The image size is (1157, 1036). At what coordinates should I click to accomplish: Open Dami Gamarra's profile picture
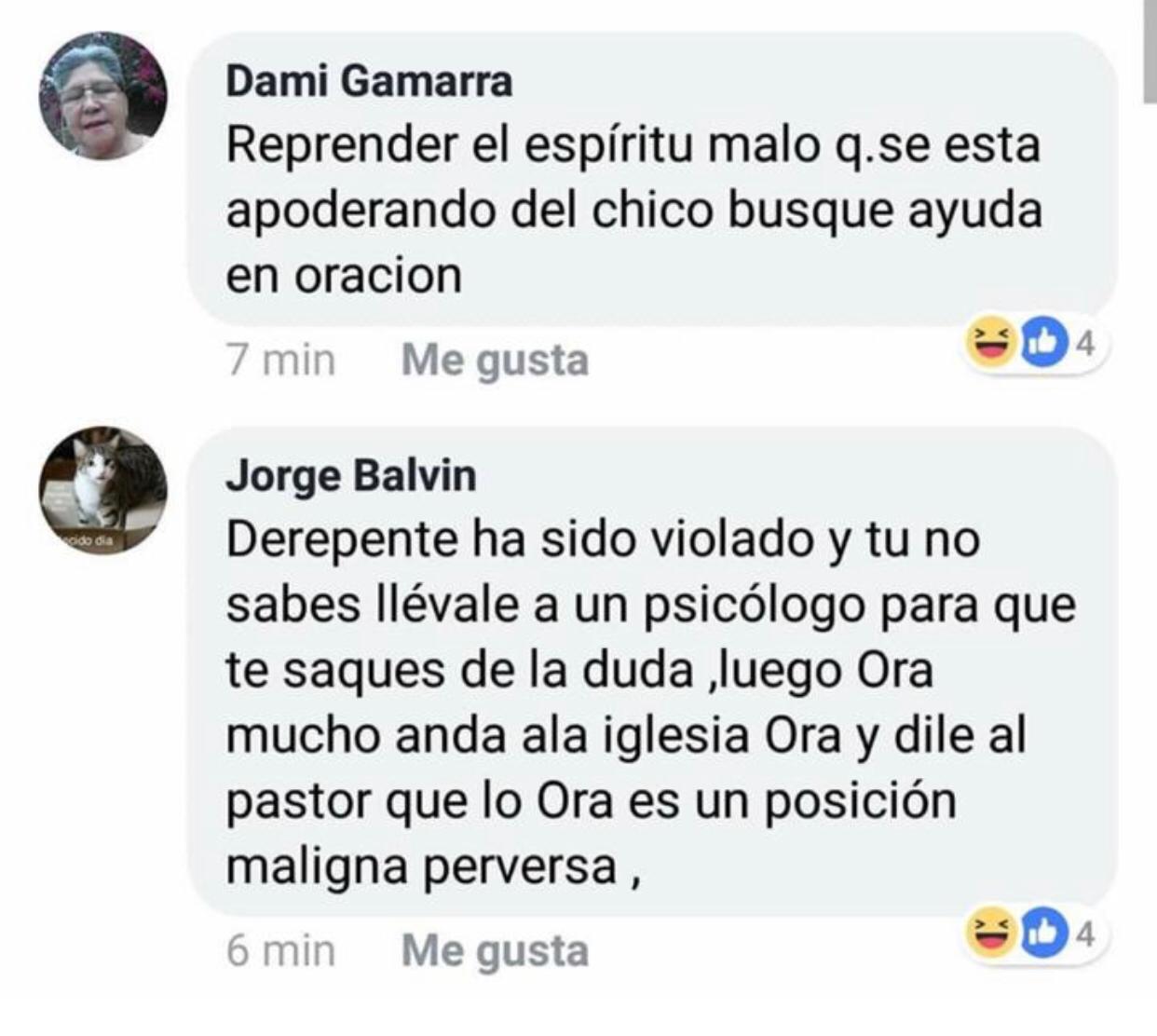pos(102,96)
